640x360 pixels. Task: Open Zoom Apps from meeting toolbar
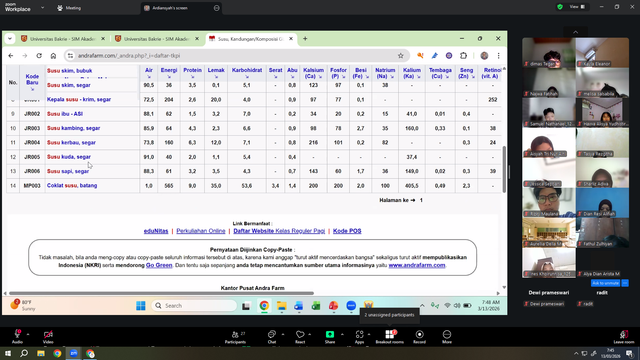click(359, 336)
